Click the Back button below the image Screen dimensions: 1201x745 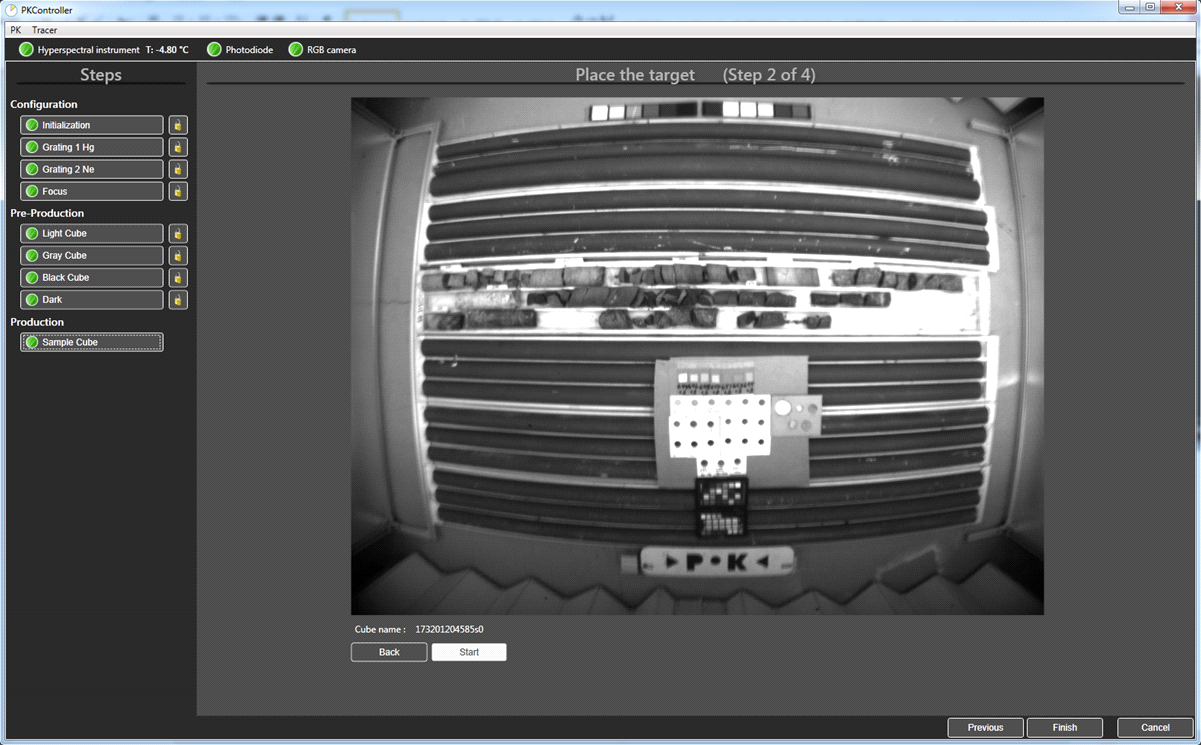[x=388, y=651]
